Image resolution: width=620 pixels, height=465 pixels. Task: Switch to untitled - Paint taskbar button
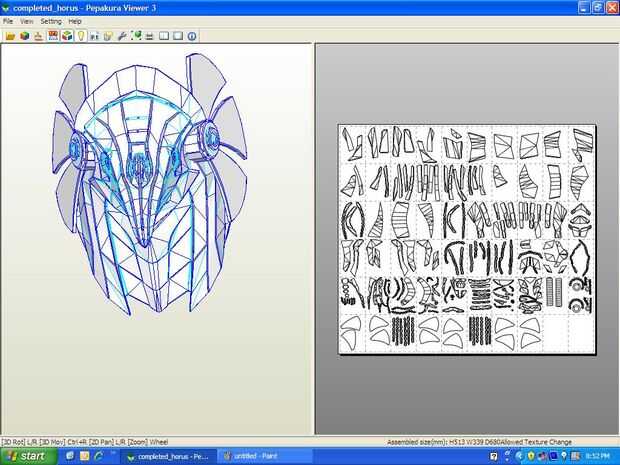265,456
